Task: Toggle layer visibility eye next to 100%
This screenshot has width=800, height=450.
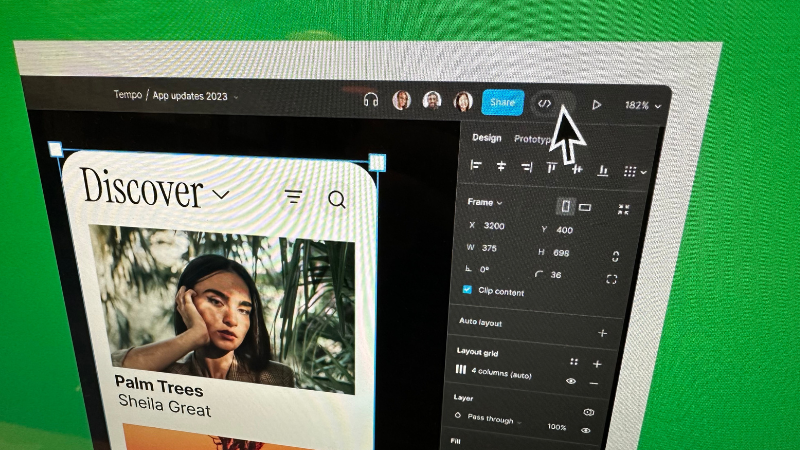Action: (586, 430)
